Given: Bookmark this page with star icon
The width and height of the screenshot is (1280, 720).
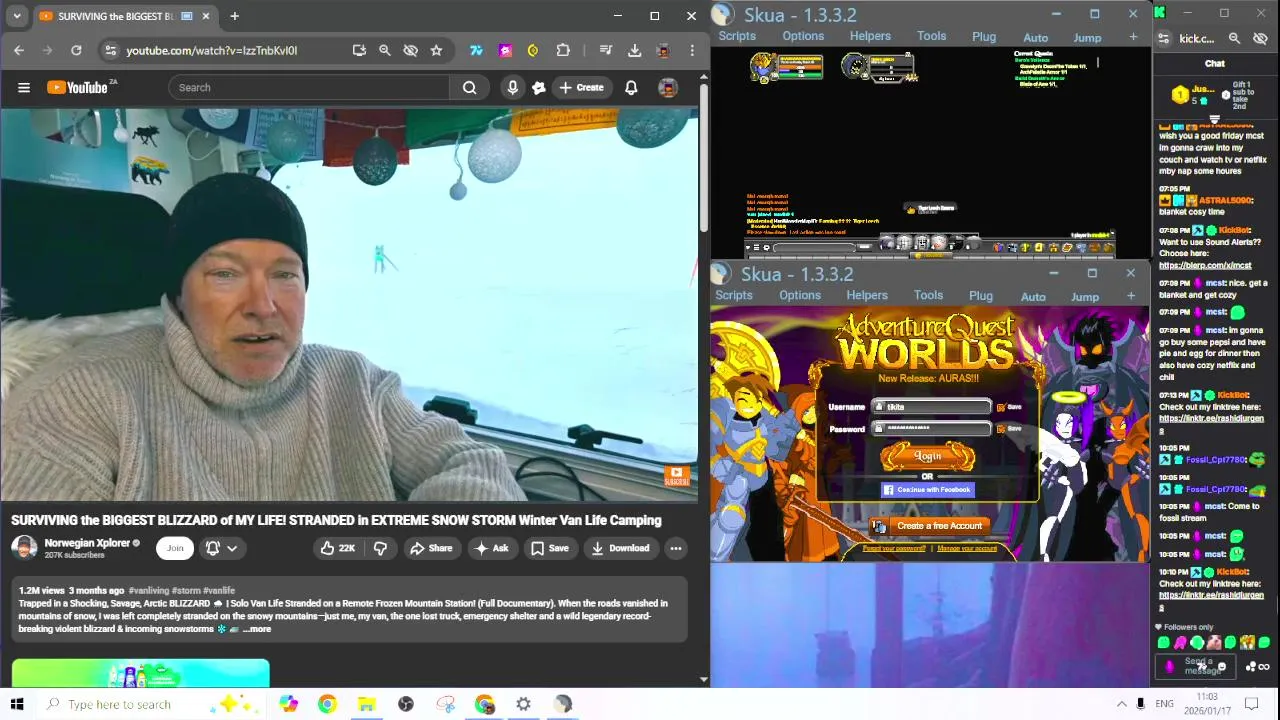Looking at the screenshot, I should pyautogui.click(x=436, y=50).
